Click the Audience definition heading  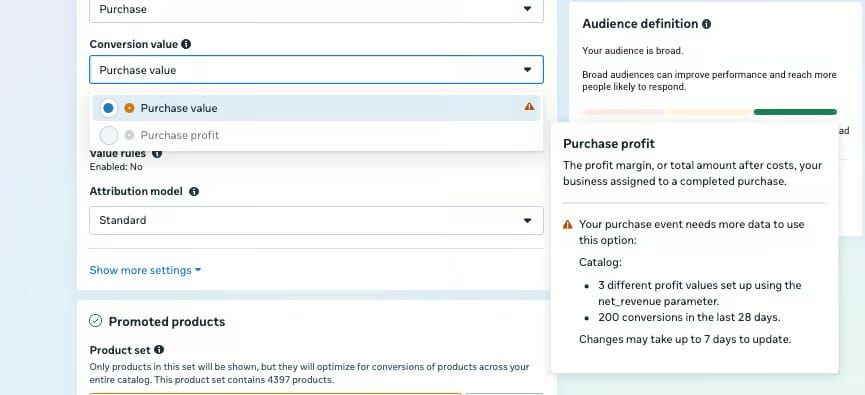[x=640, y=24]
